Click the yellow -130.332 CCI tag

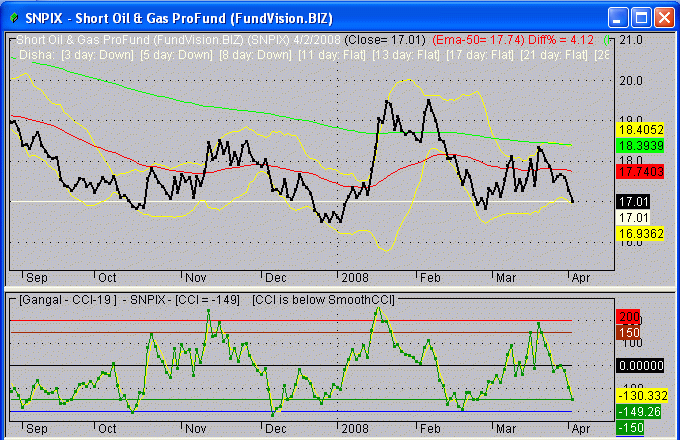coord(642,395)
